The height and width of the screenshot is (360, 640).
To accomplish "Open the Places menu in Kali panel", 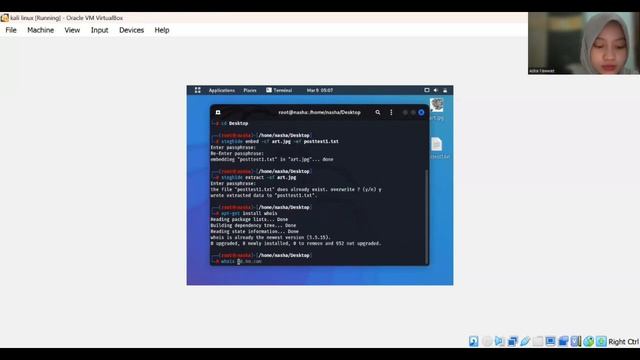I will pos(250,90).
